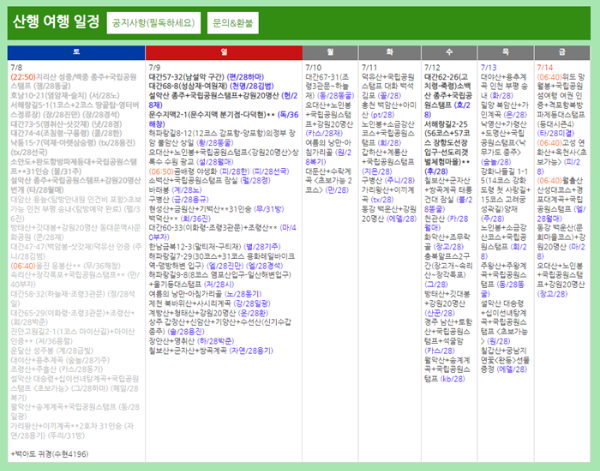The width and height of the screenshot is (600, 471).
Task: Open 주왕산+주왕계곡 trip on 7/13
Action: coord(504,279)
